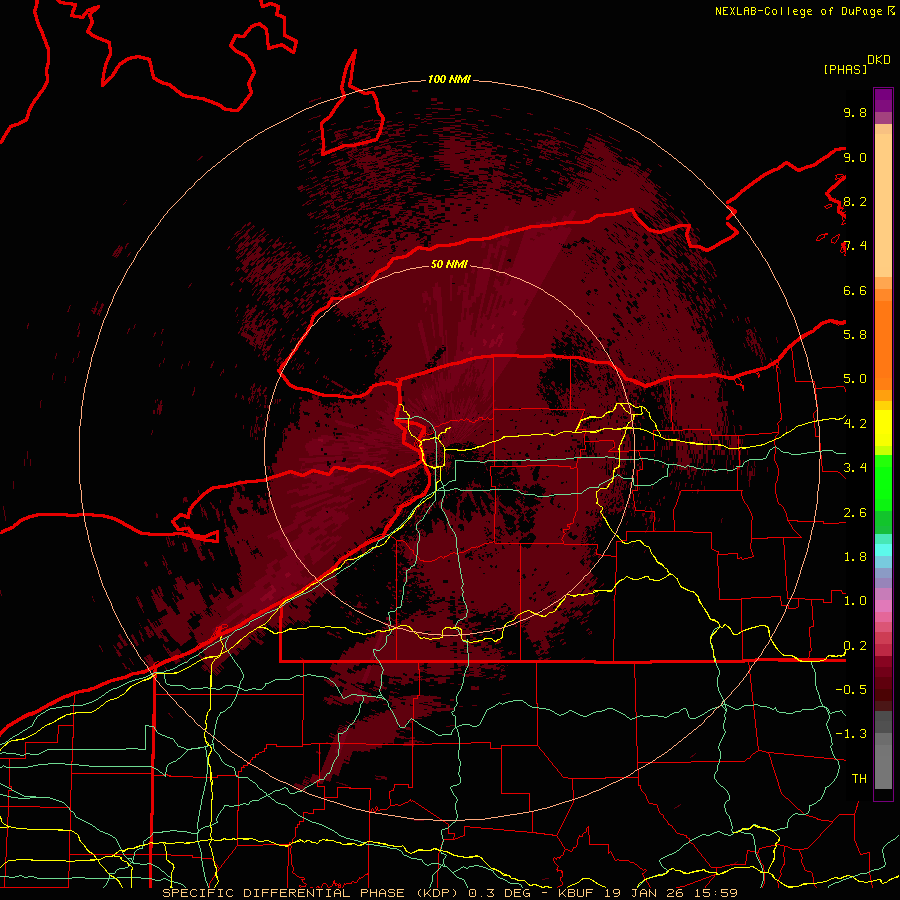900x900 pixels.
Task: Click the -0.5 value on color scale
Action: pyautogui.click(x=851, y=689)
